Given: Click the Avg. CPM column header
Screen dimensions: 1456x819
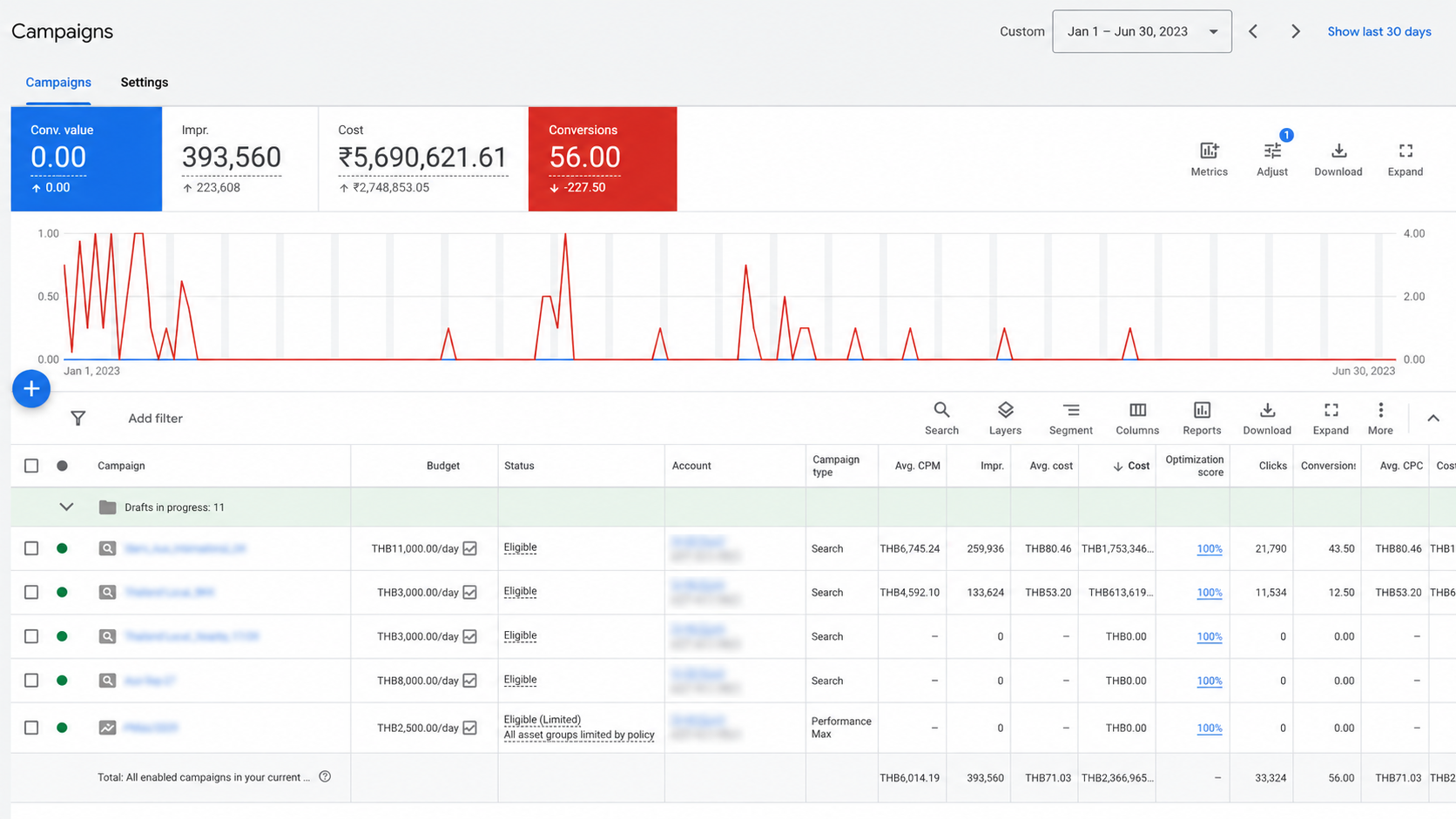Looking at the screenshot, I should (917, 466).
